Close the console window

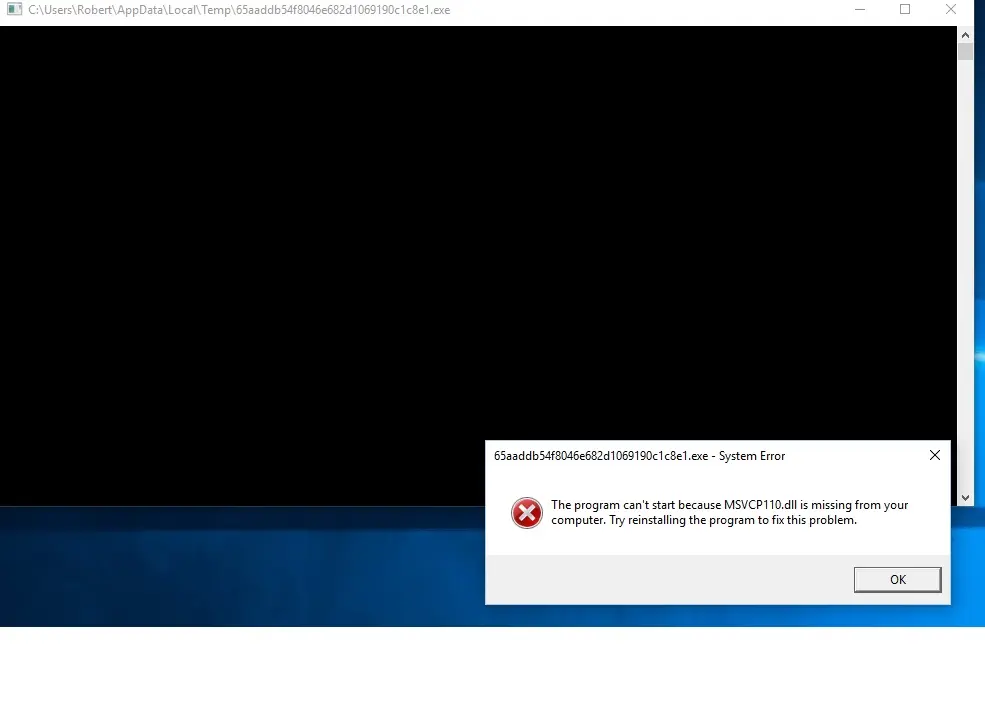pyautogui.click(x=950, y=9)
